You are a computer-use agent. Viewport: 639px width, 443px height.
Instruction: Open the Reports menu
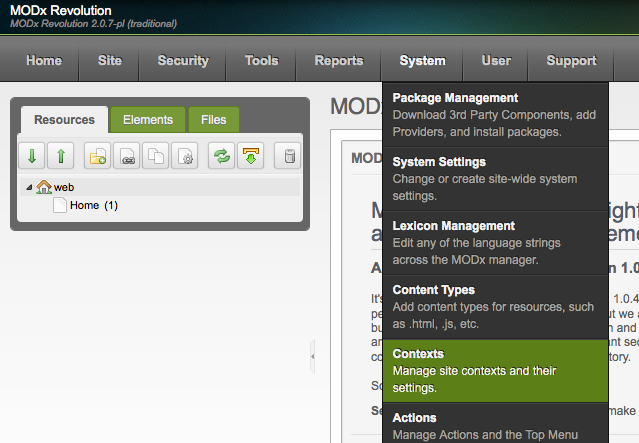pos(339,60)
